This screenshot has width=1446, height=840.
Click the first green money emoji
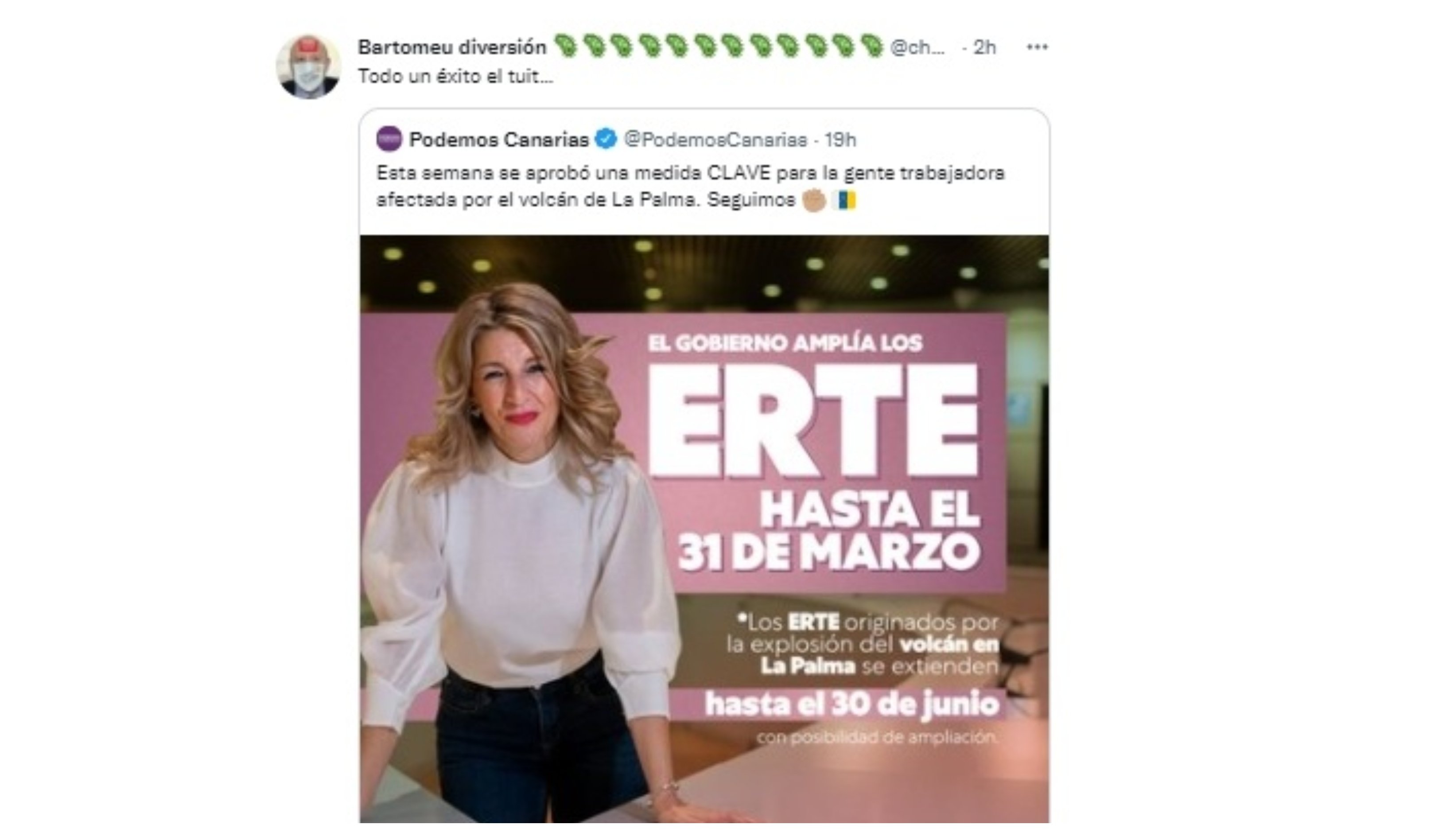pyautogui.click(x=566, y=47)
